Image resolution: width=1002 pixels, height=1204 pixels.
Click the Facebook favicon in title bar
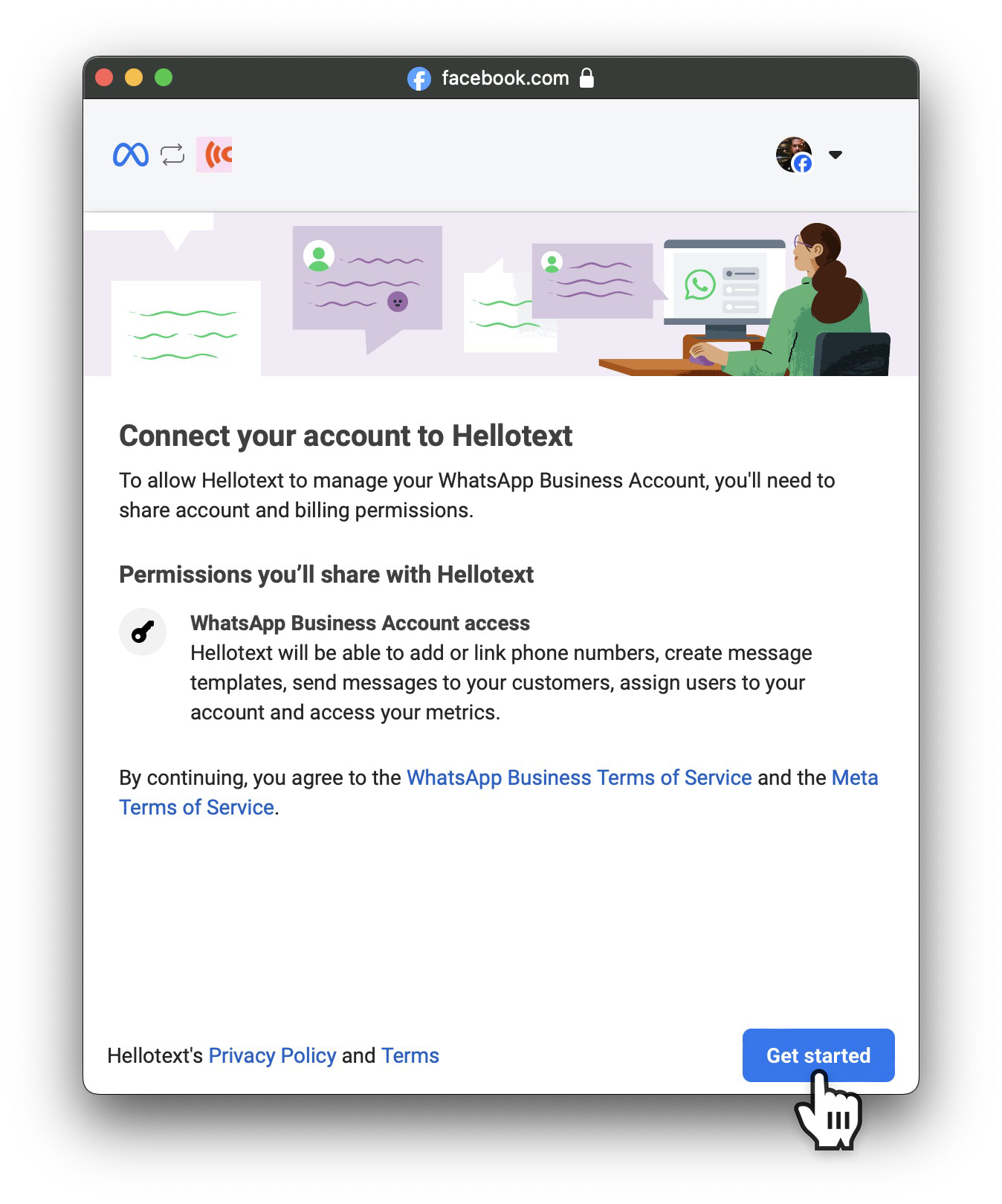click(419, 78)
